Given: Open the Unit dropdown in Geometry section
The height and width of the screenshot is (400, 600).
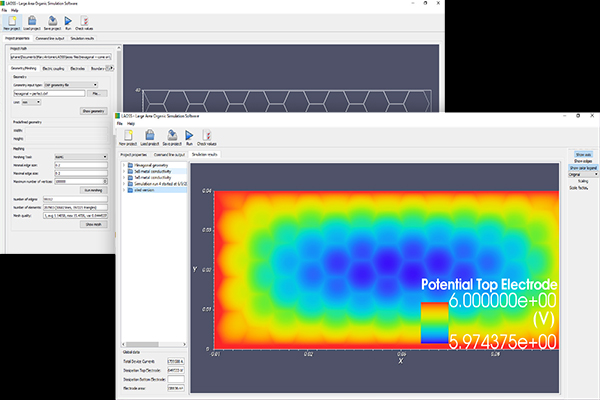Looking at the screenshot, I should click(31, 102).
